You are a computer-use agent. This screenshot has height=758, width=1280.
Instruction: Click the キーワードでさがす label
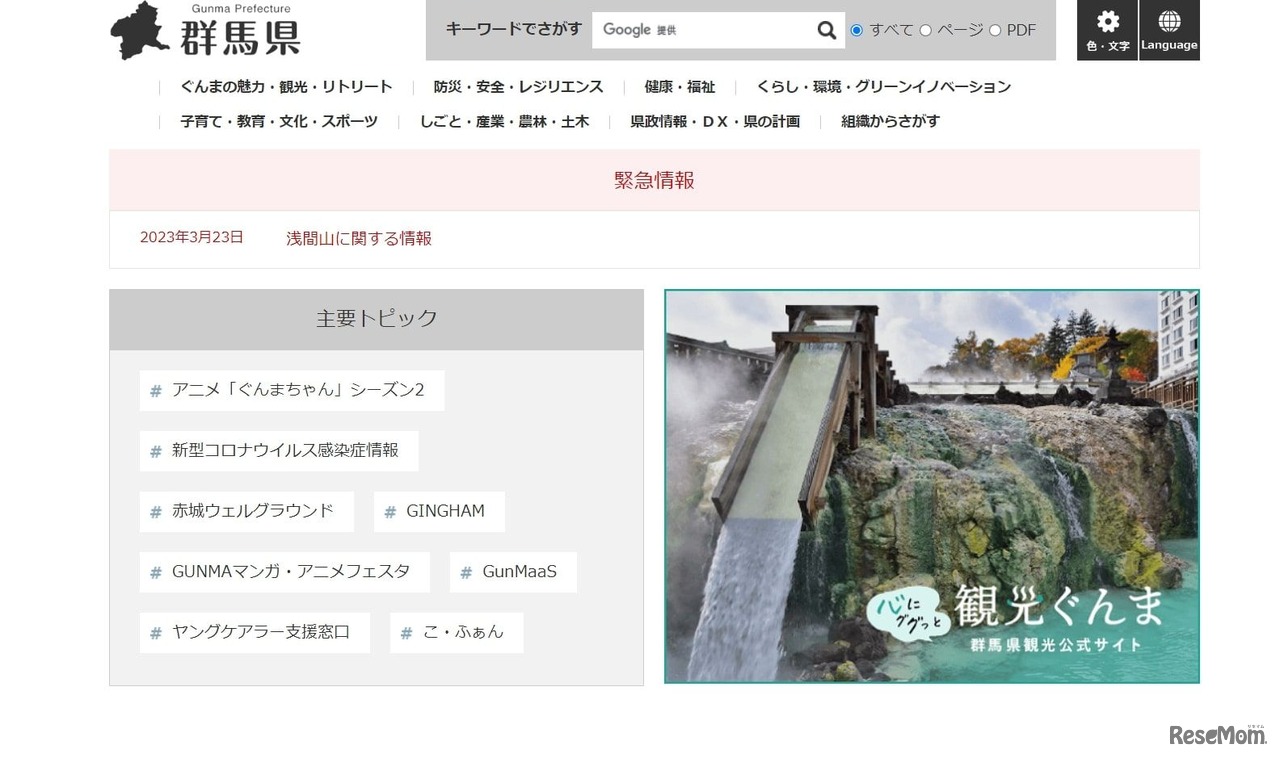tap(514, 29)
